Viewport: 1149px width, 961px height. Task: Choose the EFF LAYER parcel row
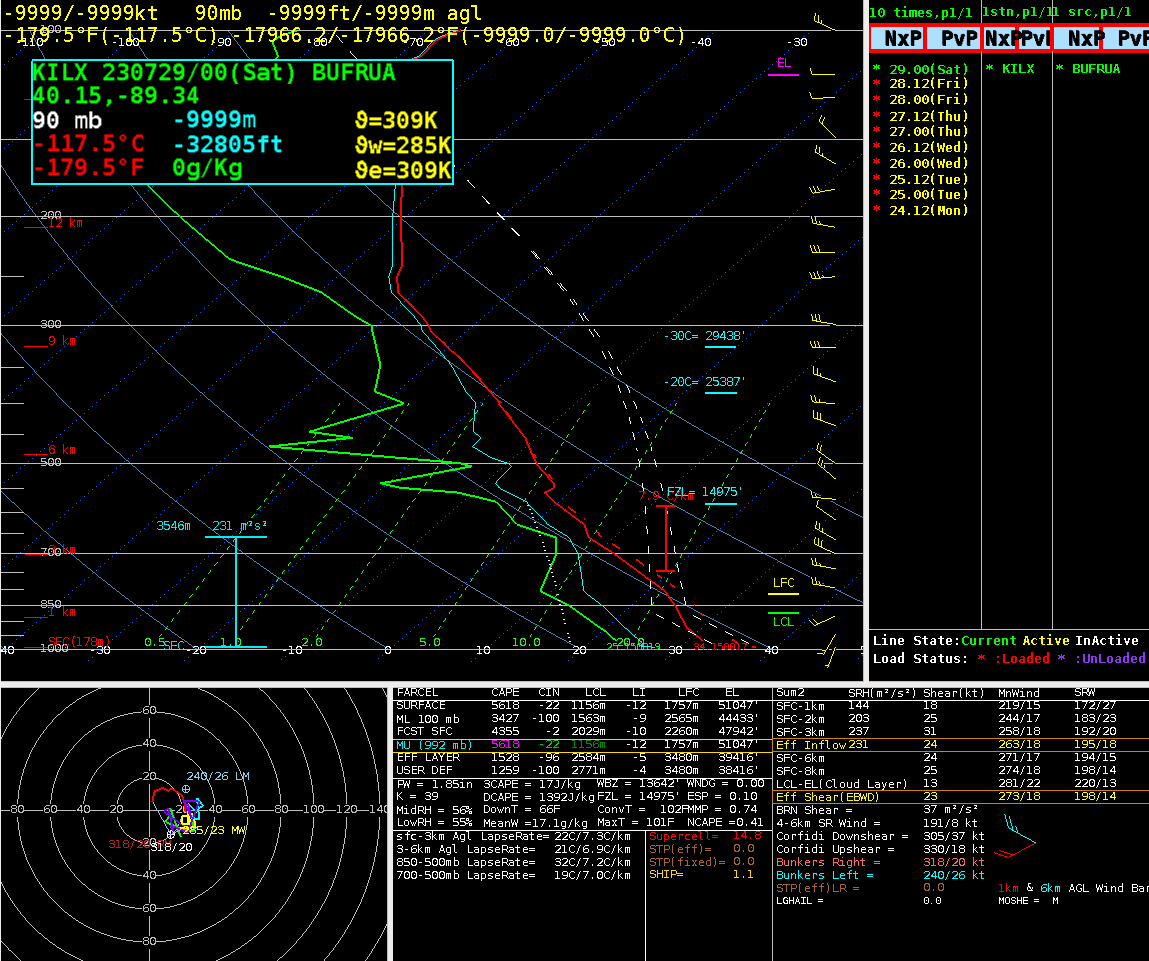click(x=583, y=757)
